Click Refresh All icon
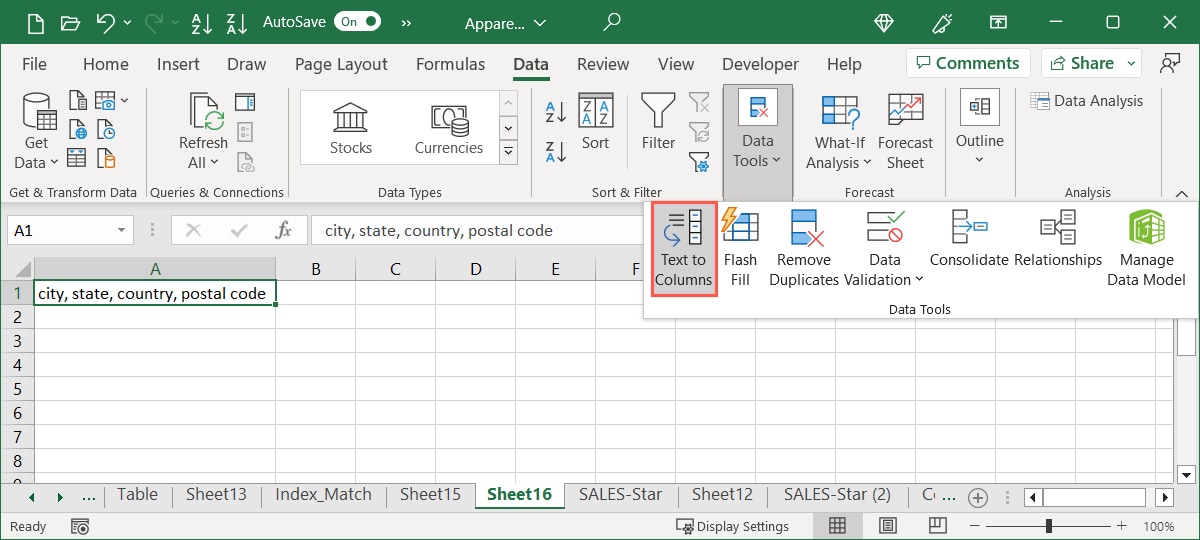1200x540 pixels. coord(205,131)
